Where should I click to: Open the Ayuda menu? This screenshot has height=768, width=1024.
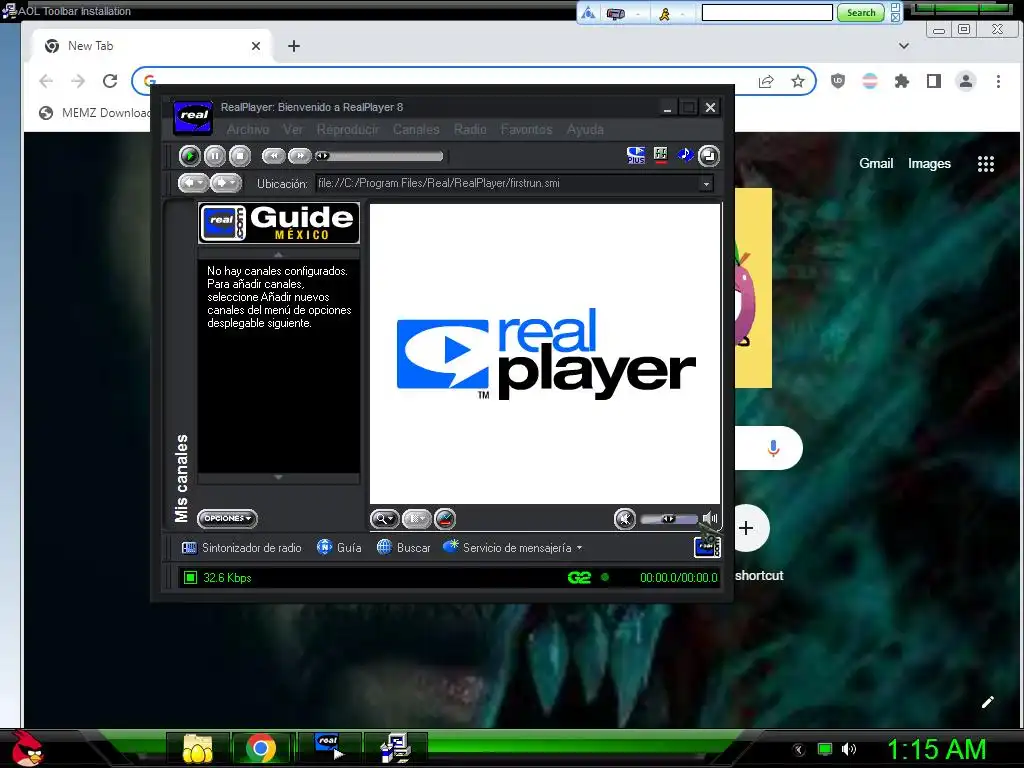[x=585, y=129]
